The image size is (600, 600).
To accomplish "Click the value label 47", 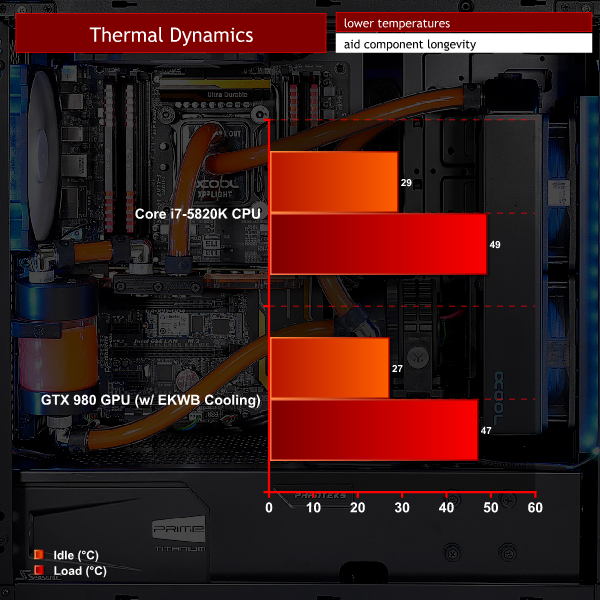I will click(x=486, y=430).
